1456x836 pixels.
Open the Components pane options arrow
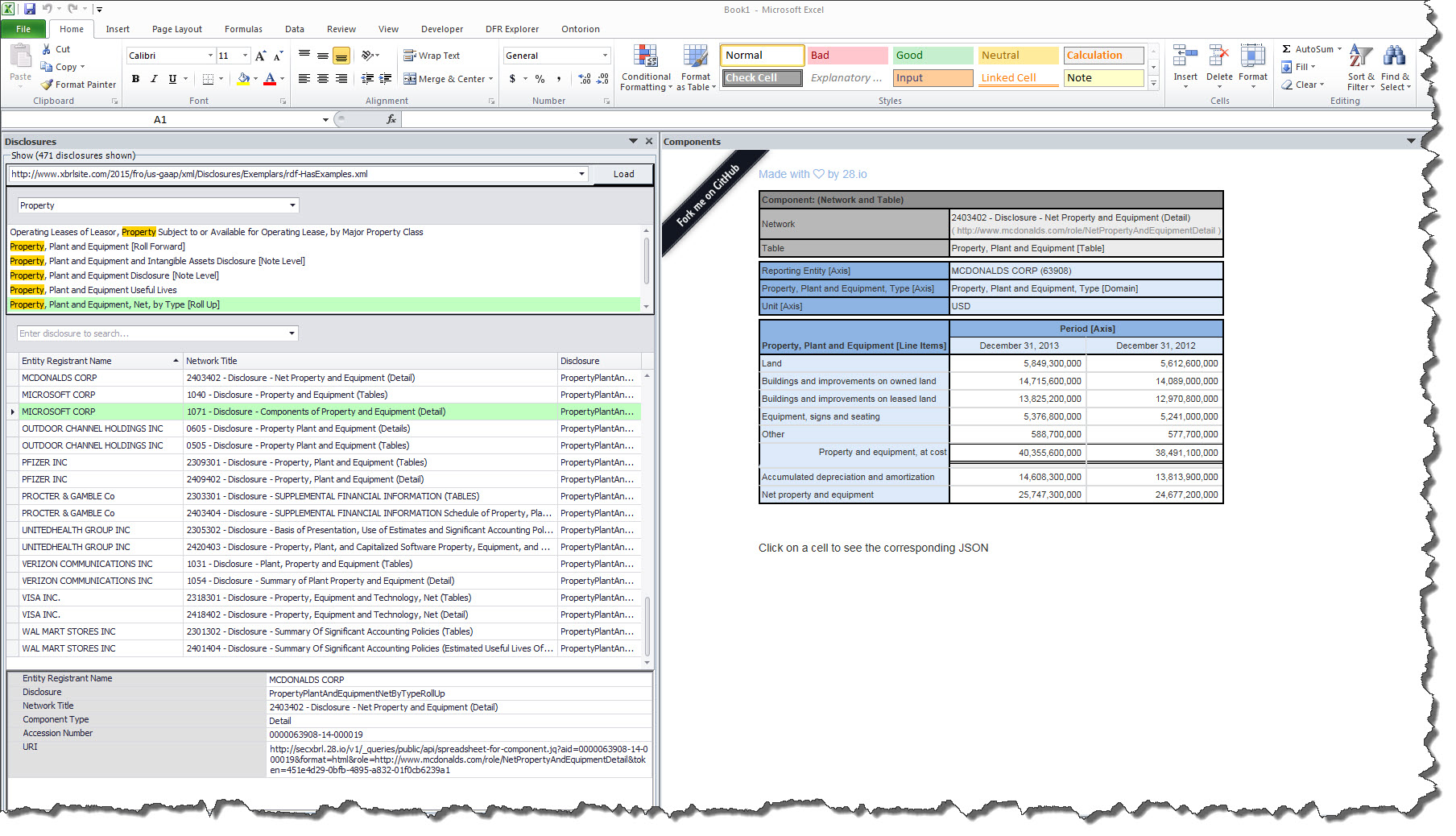(1410, 141)
